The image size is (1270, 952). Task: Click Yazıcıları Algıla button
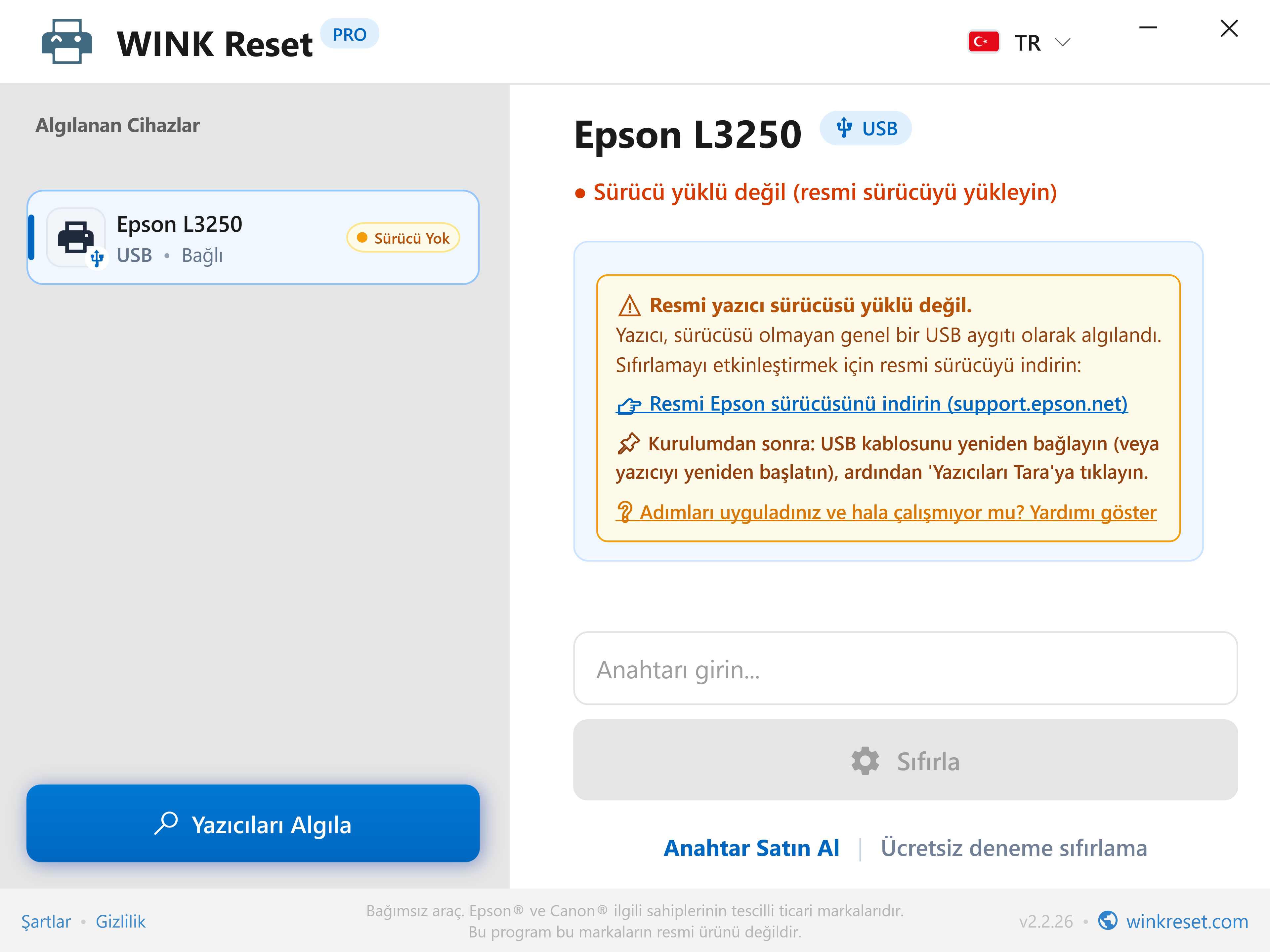[x=253, y=823]
